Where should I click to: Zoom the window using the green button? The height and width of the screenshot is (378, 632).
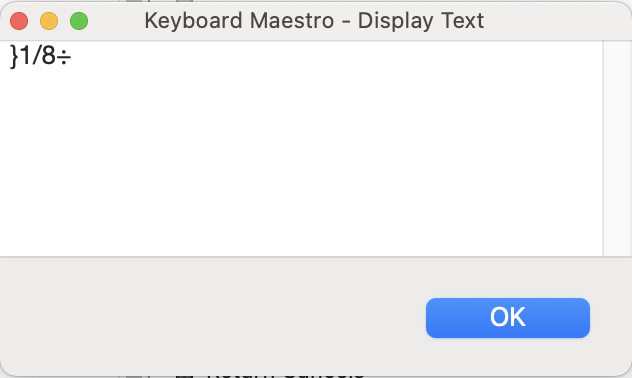click(79, 21)
